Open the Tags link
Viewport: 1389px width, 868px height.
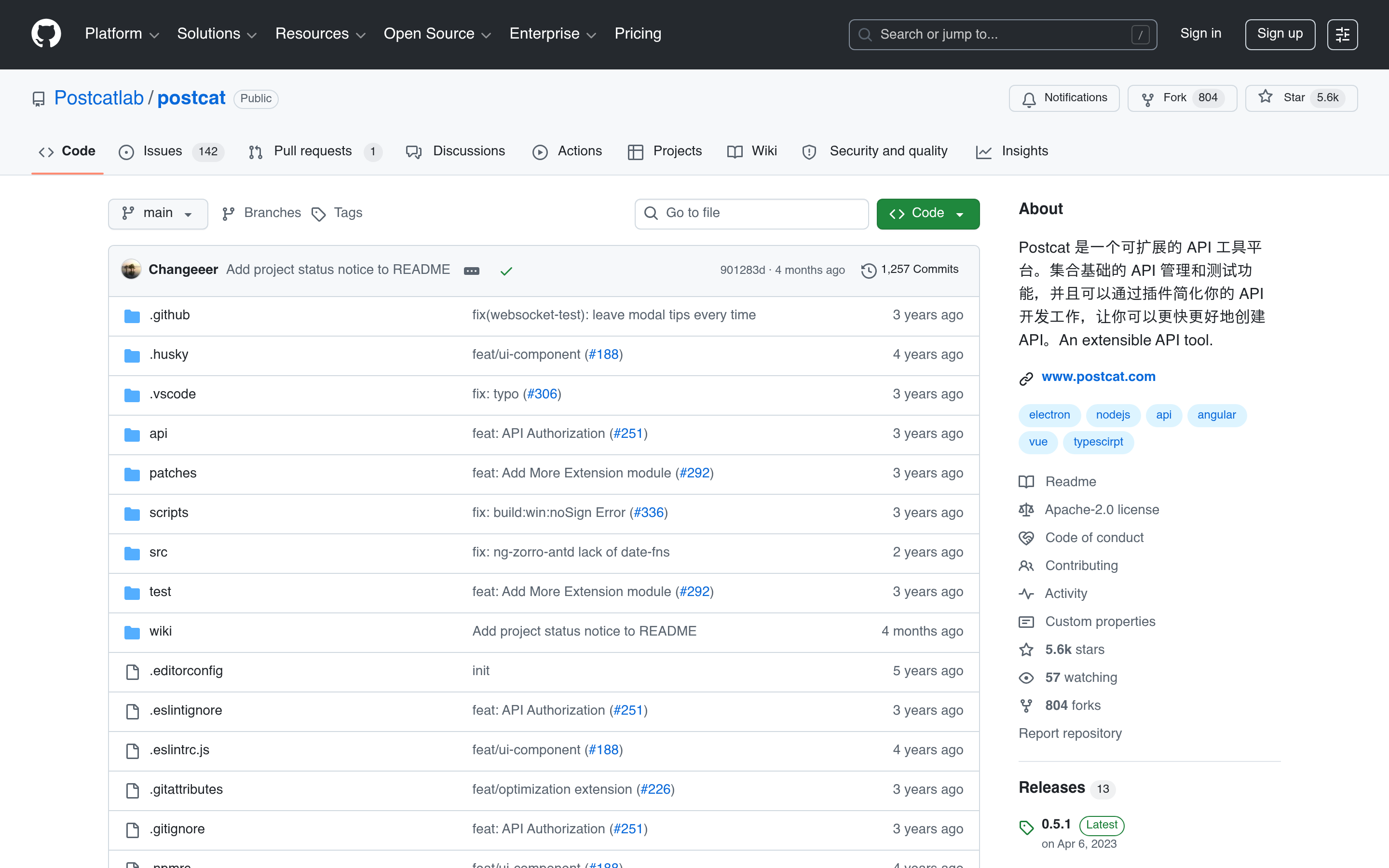tap(337, 213)
